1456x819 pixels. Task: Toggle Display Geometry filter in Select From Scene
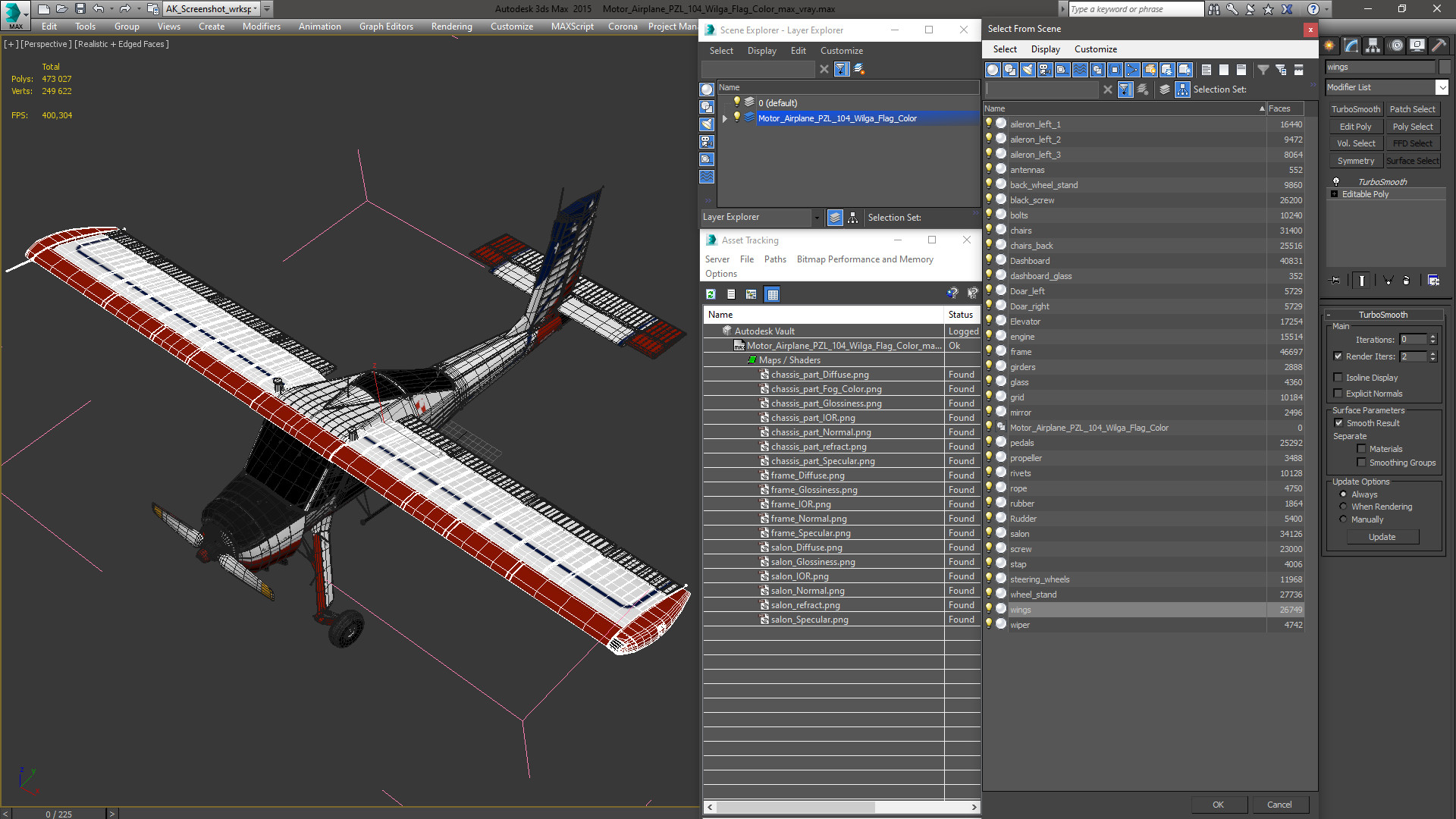pos(992,70)
